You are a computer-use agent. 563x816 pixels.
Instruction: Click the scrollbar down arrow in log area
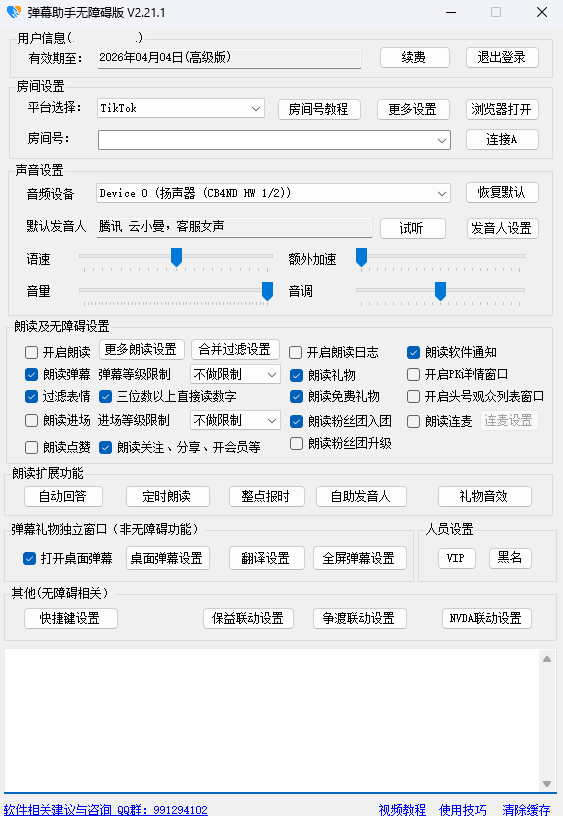tap(546, 783)
